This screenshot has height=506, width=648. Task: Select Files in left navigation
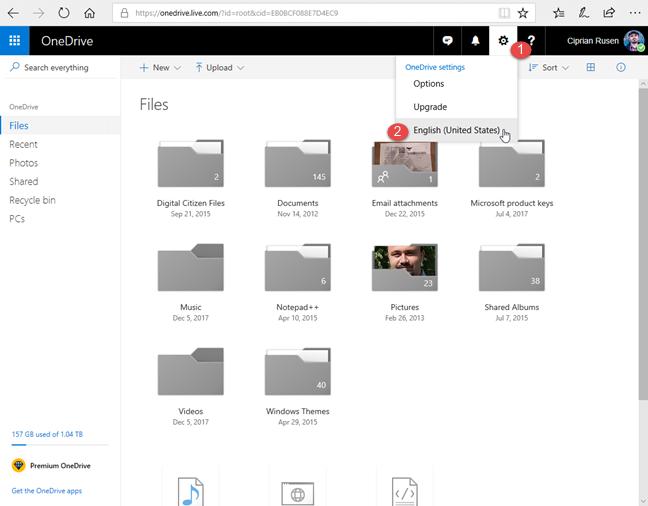60,126
